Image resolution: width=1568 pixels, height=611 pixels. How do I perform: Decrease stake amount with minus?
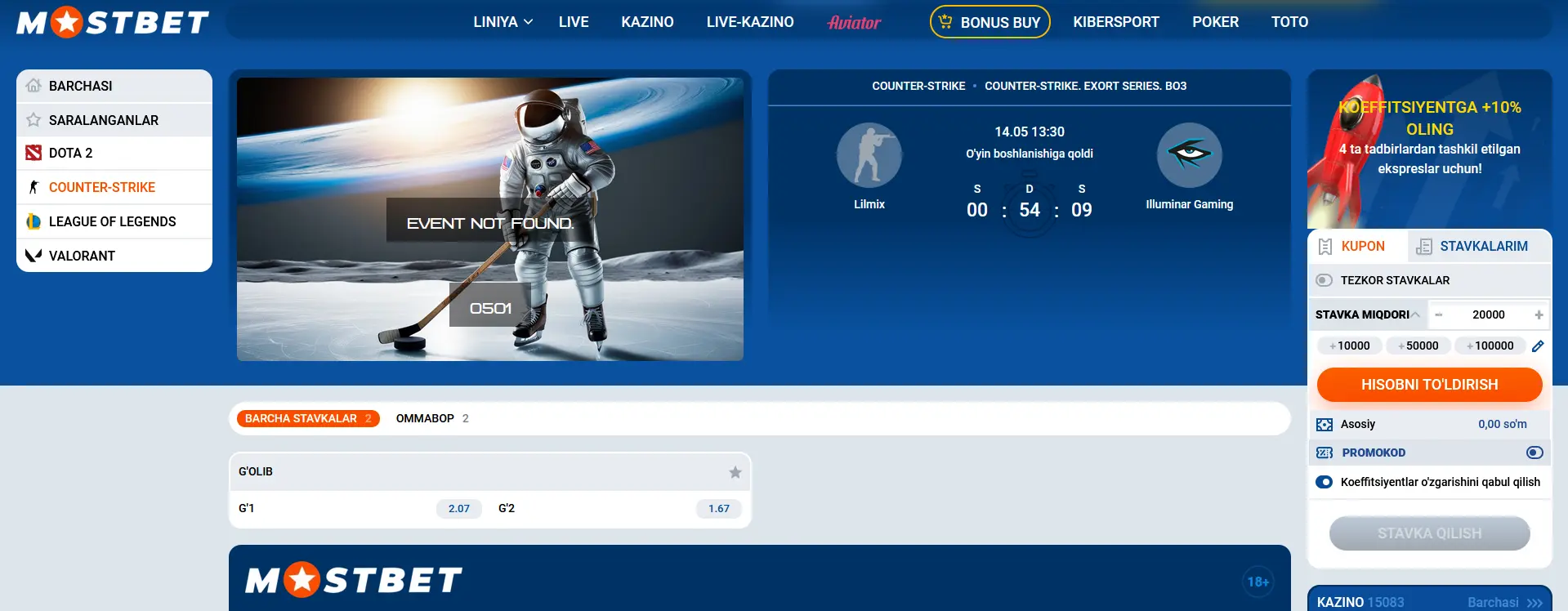tap(1439, 314)
